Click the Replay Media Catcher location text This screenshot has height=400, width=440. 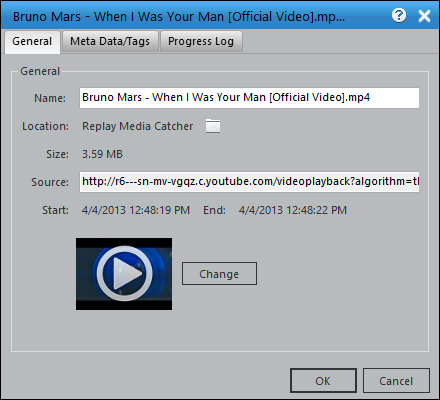[x=138, y=126]
